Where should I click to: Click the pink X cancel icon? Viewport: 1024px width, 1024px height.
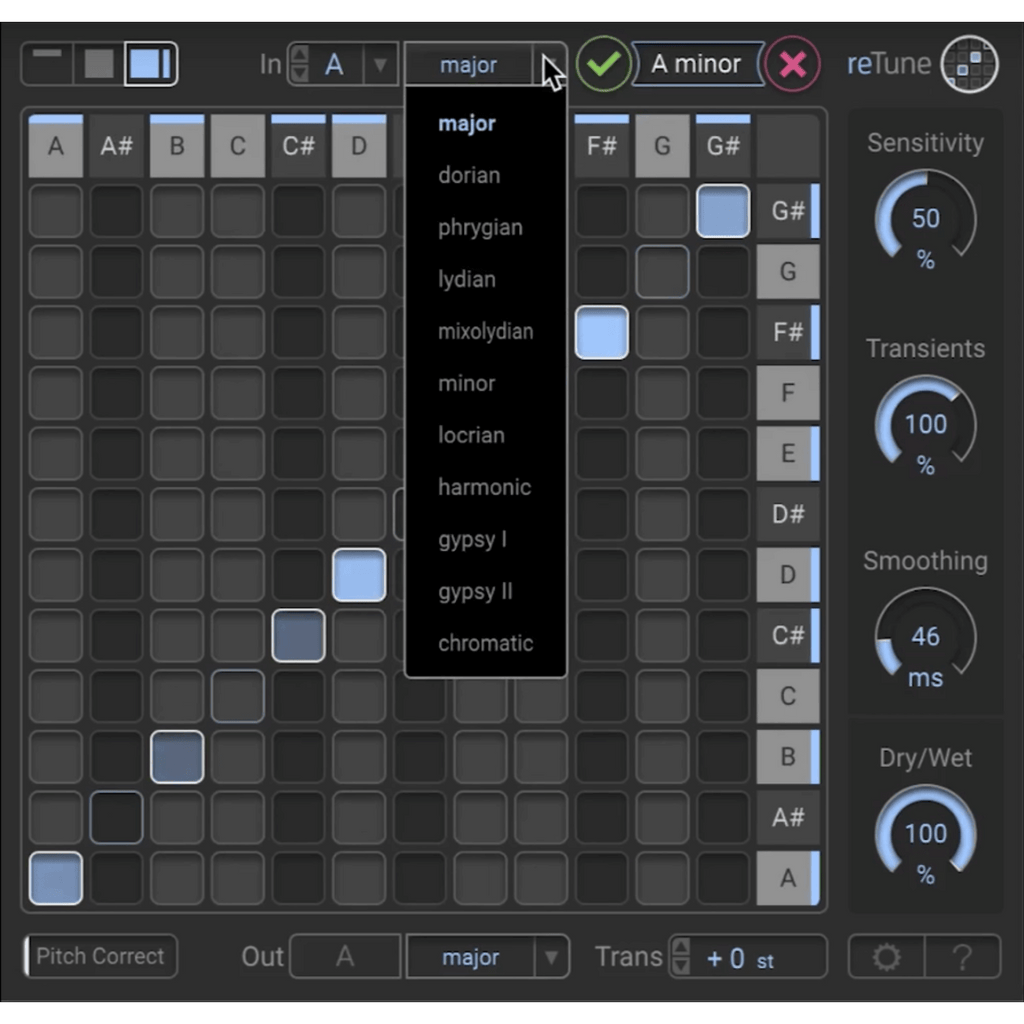pyautogui.click(x=792, y=64)
